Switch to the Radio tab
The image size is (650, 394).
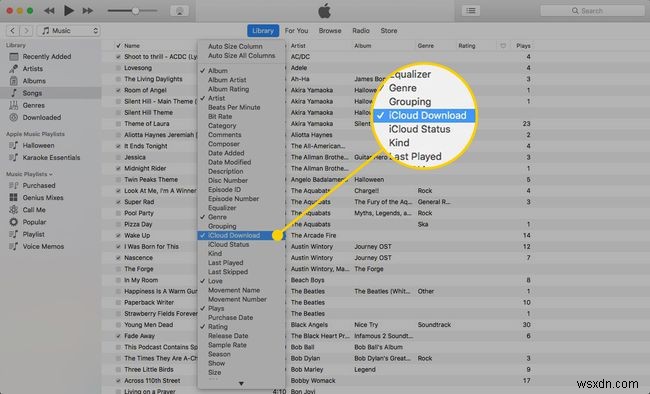tap(361, 31)
